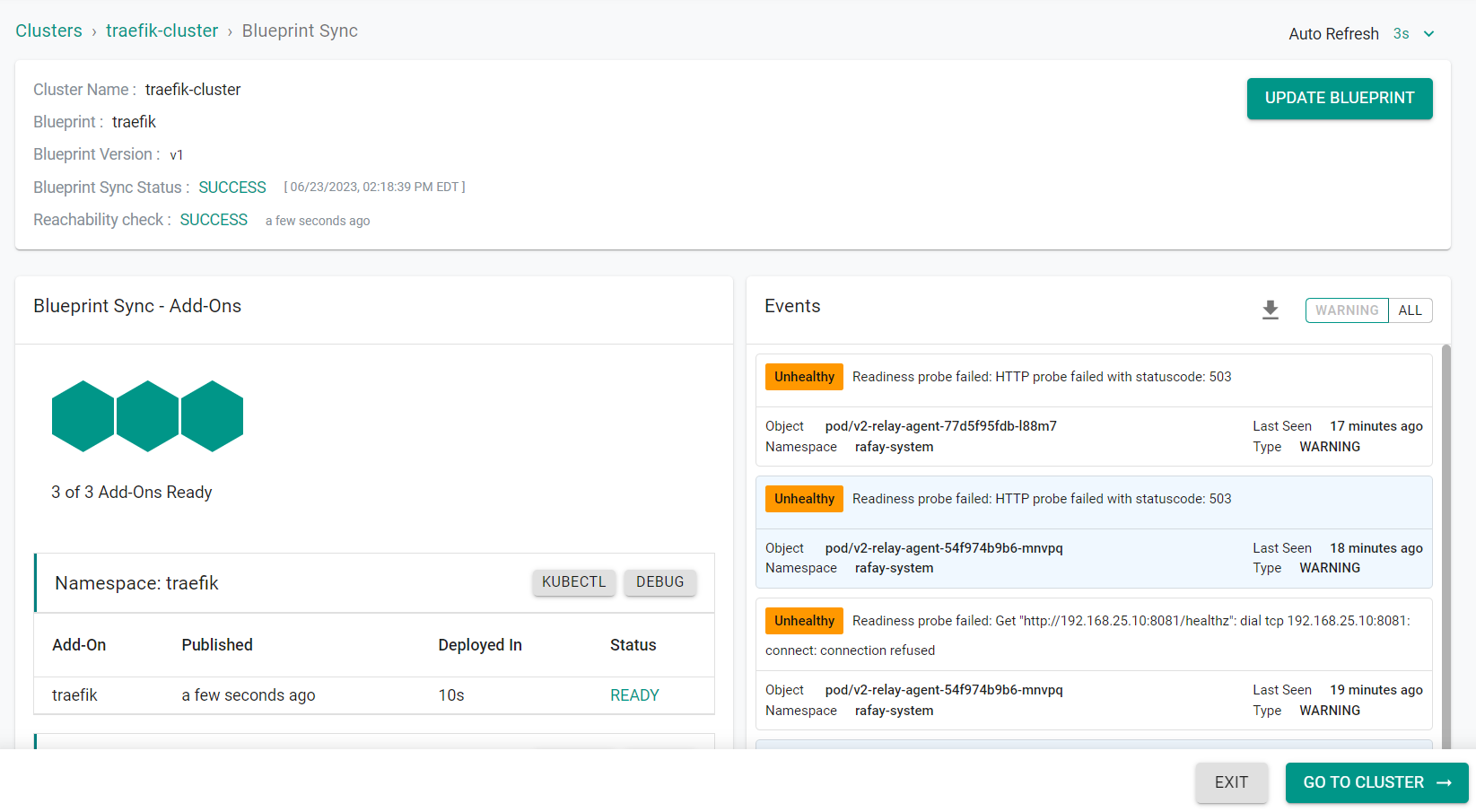Click the Unhealthy badge seen 17 minutes ago
Image resolution: width=1476 pixels, height=812 pixels.
tap(804, 377)
